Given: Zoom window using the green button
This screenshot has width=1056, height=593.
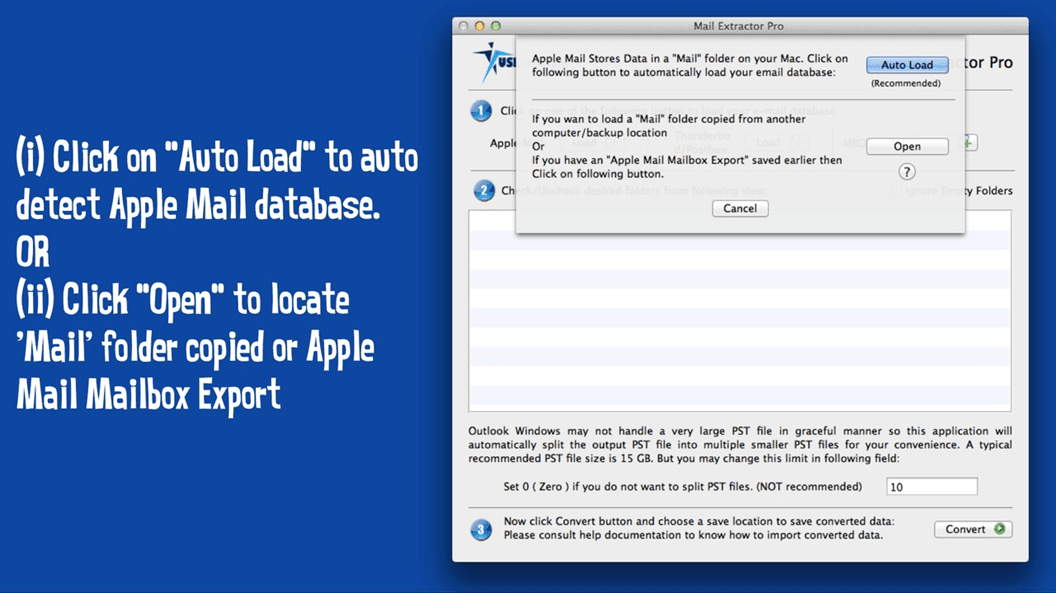Looking at the screenshot, I should point(495,26).
